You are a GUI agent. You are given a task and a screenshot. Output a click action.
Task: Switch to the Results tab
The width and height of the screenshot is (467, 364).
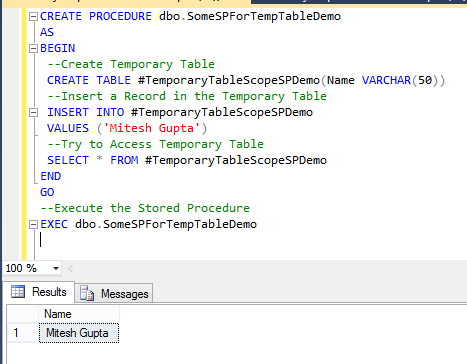click(39, 292)
